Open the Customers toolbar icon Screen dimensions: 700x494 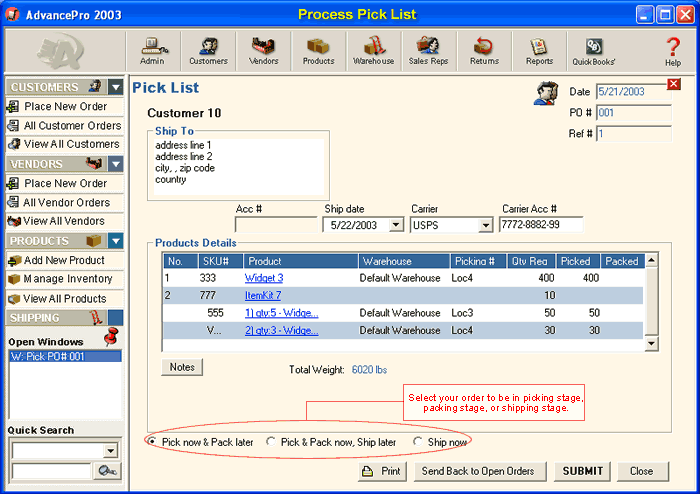click(208, 51)
